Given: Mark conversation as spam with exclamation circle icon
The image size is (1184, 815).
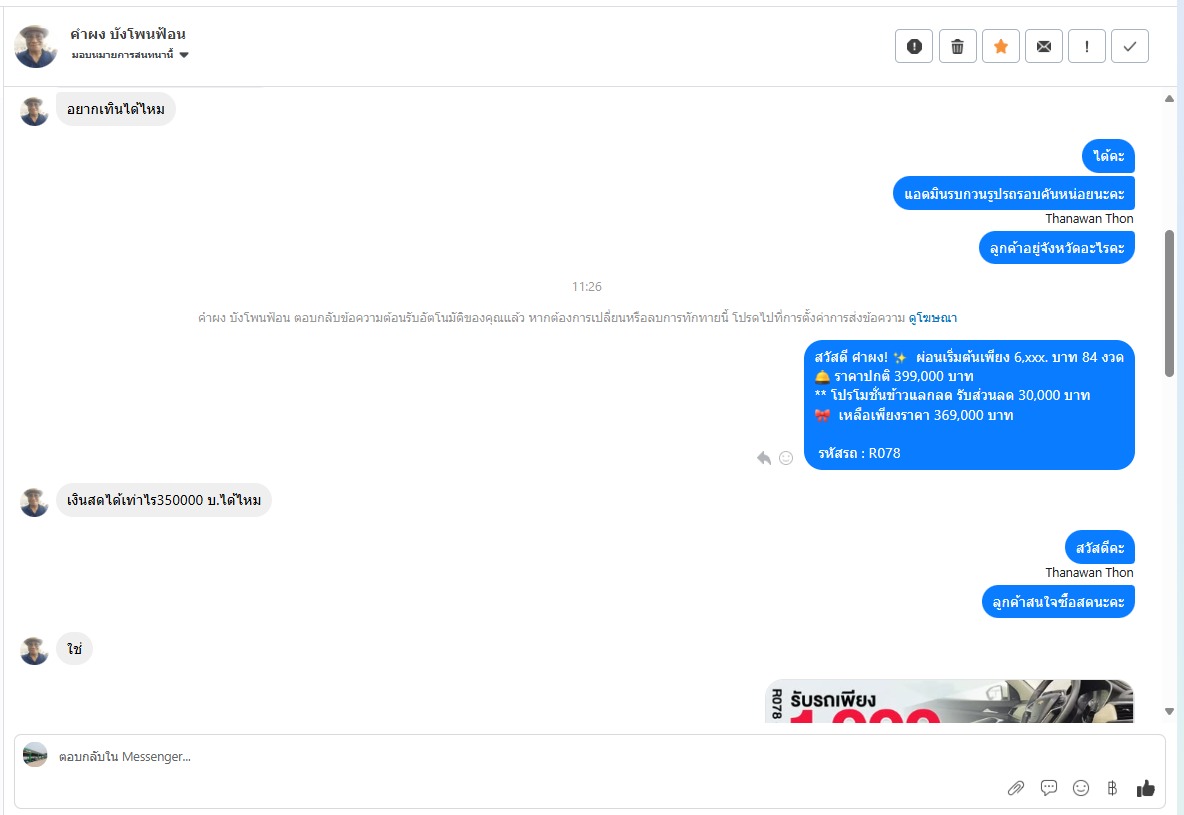Looking at the screenshot, I should [914, 46].
